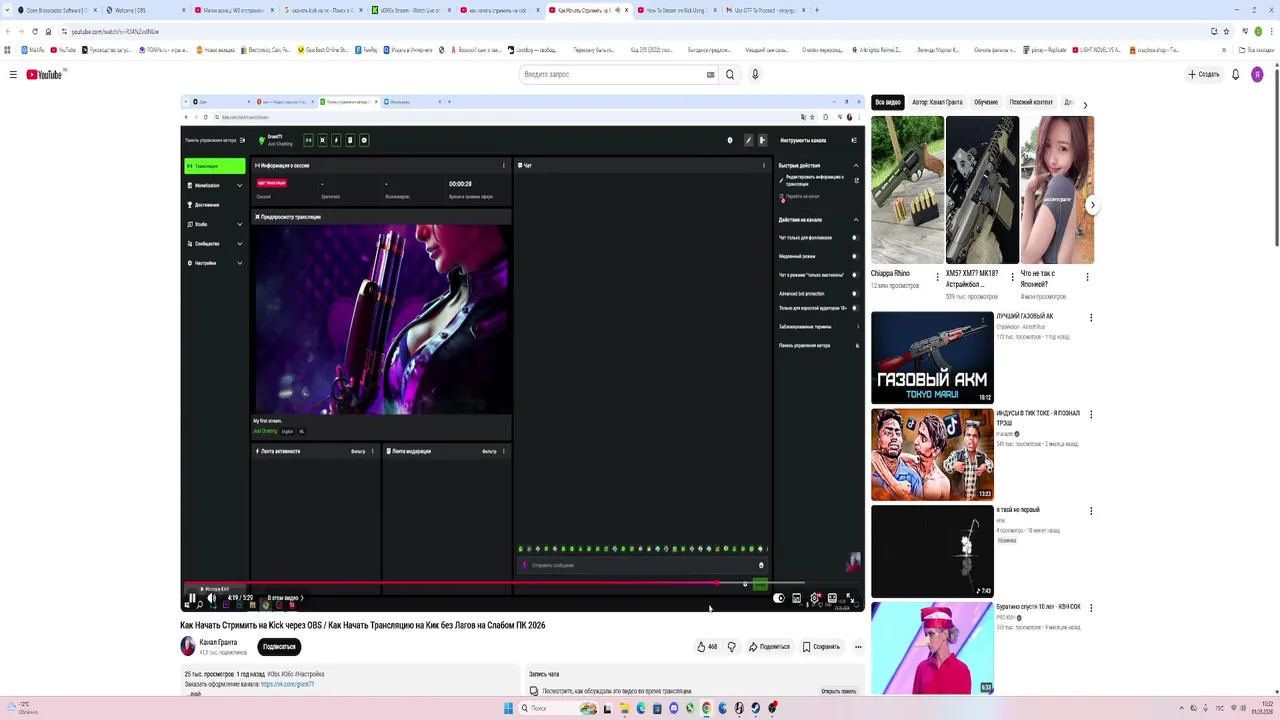Toggle autoplay switch in the player
1280x720 pixels.
(x=779, y=598)
